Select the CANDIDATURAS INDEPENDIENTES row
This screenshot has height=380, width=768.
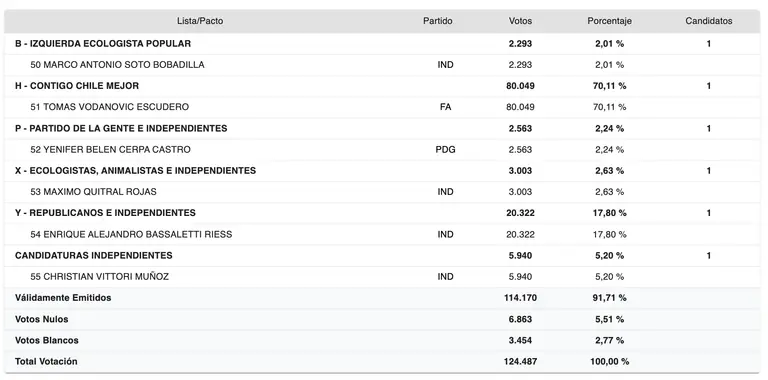click(x=382, y=255)
